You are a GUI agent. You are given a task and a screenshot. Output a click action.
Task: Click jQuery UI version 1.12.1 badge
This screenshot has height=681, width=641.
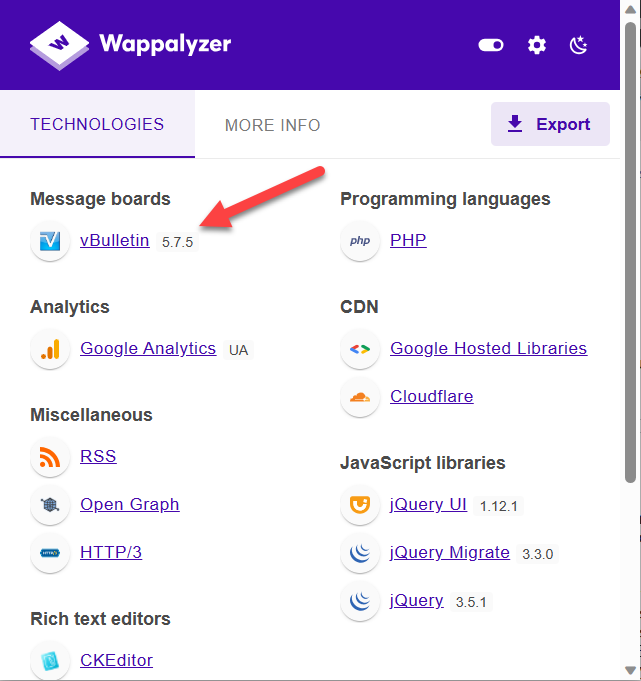click(499, 506)
